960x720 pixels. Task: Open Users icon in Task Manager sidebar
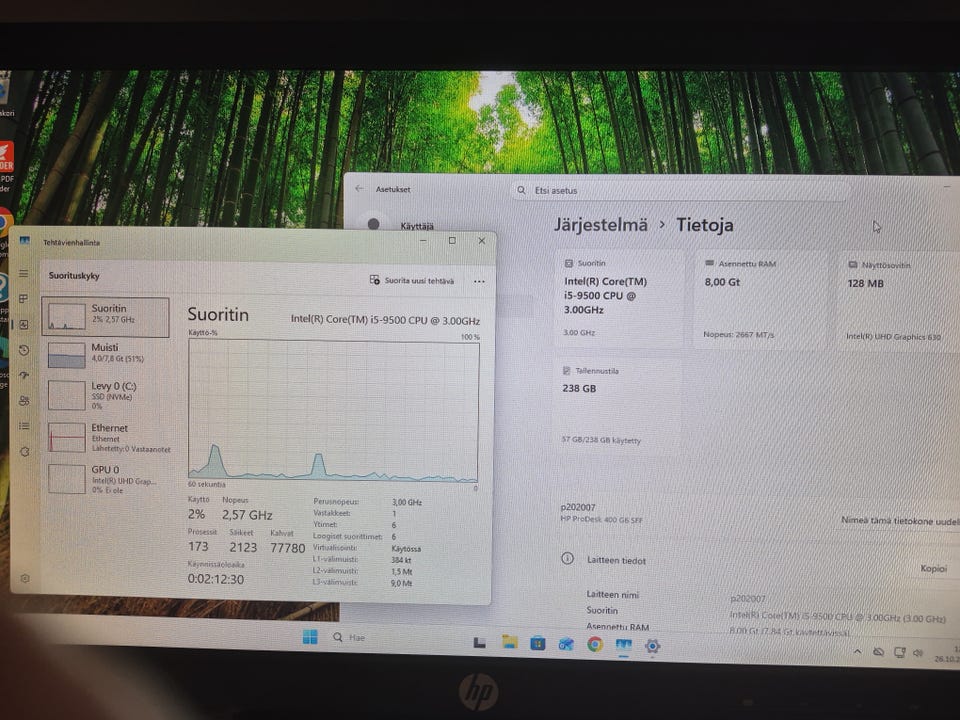pos(24,400)
